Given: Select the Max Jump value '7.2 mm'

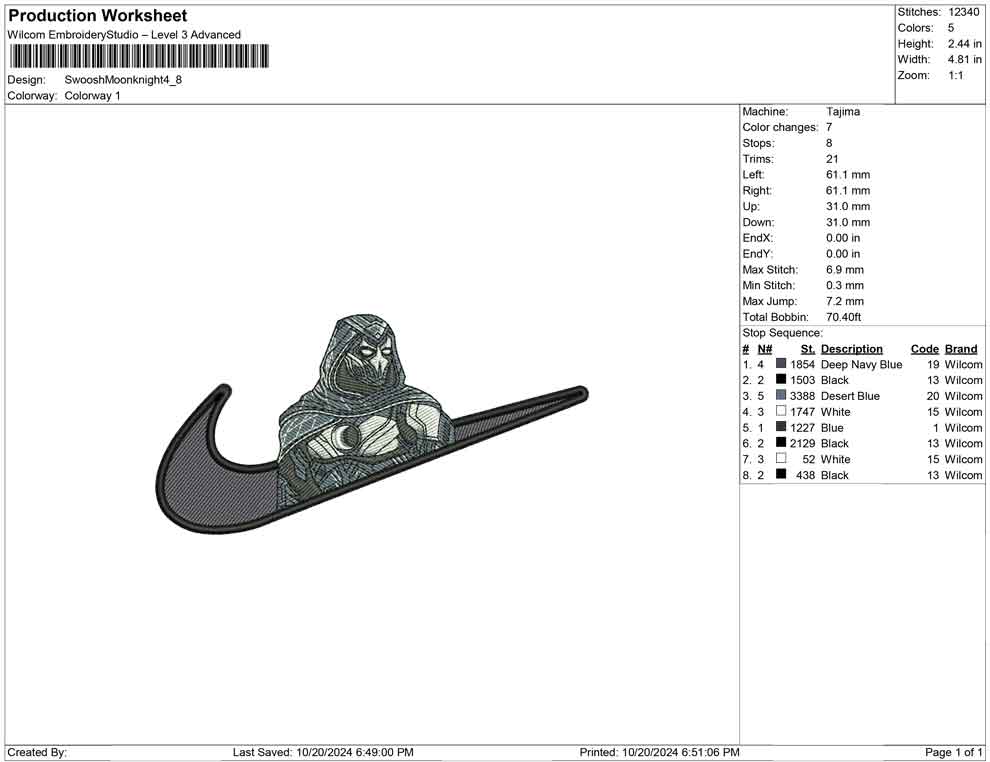Looking at the screenshot, I should coord(845,301).
